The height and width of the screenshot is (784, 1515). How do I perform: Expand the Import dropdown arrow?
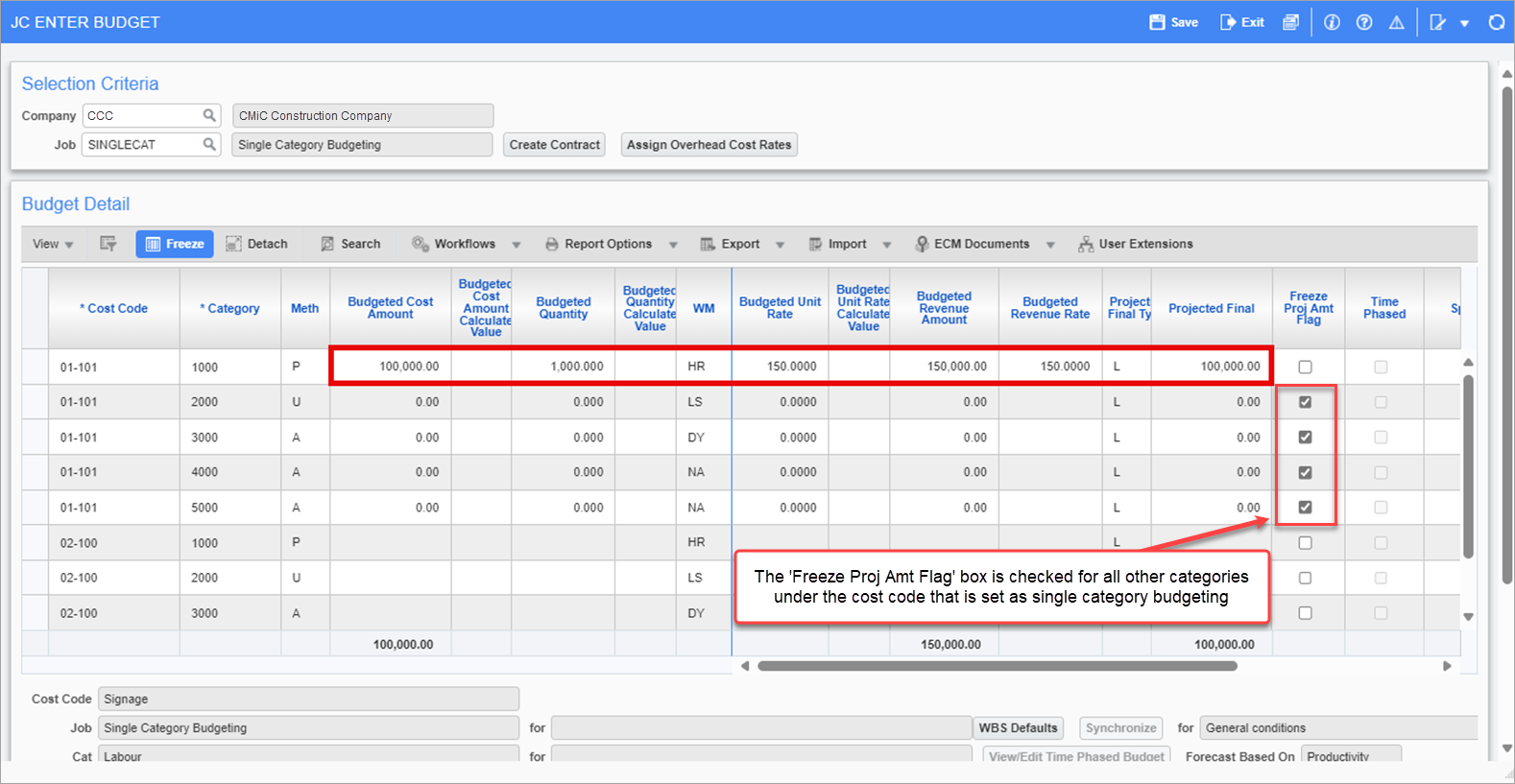point(887,245)
